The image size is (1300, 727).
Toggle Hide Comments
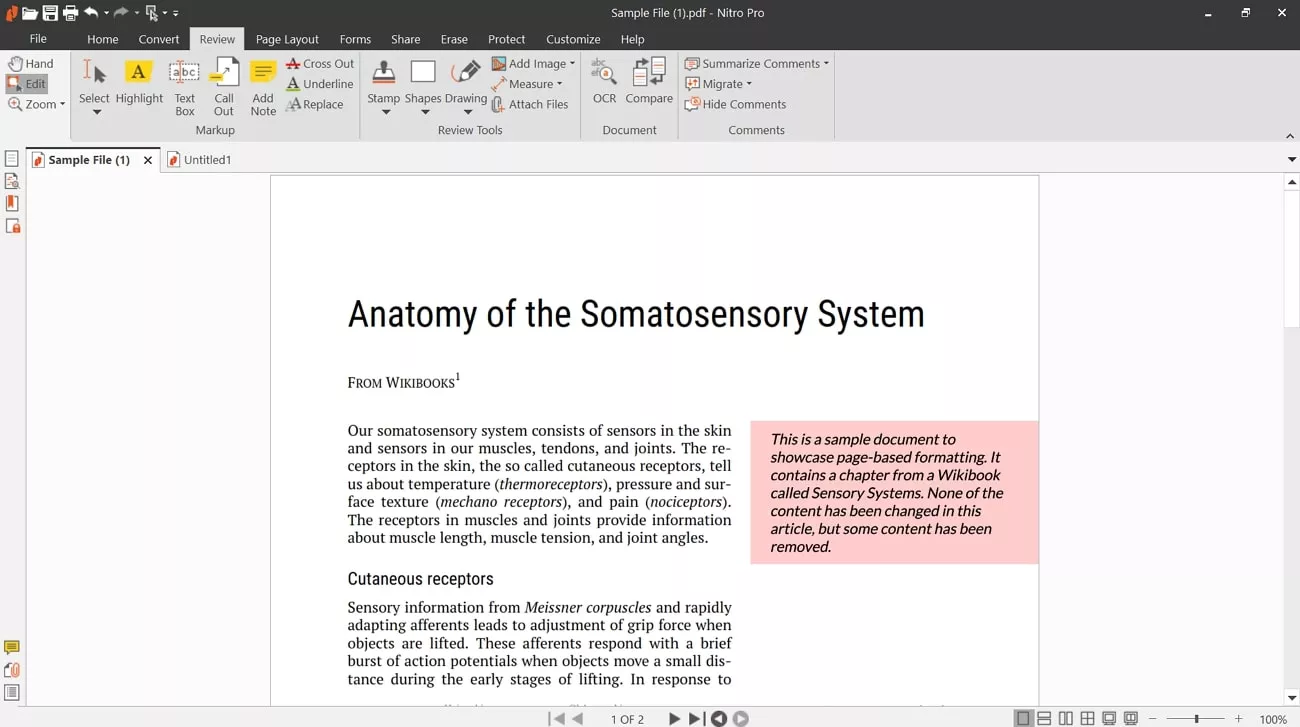[735, 104]
